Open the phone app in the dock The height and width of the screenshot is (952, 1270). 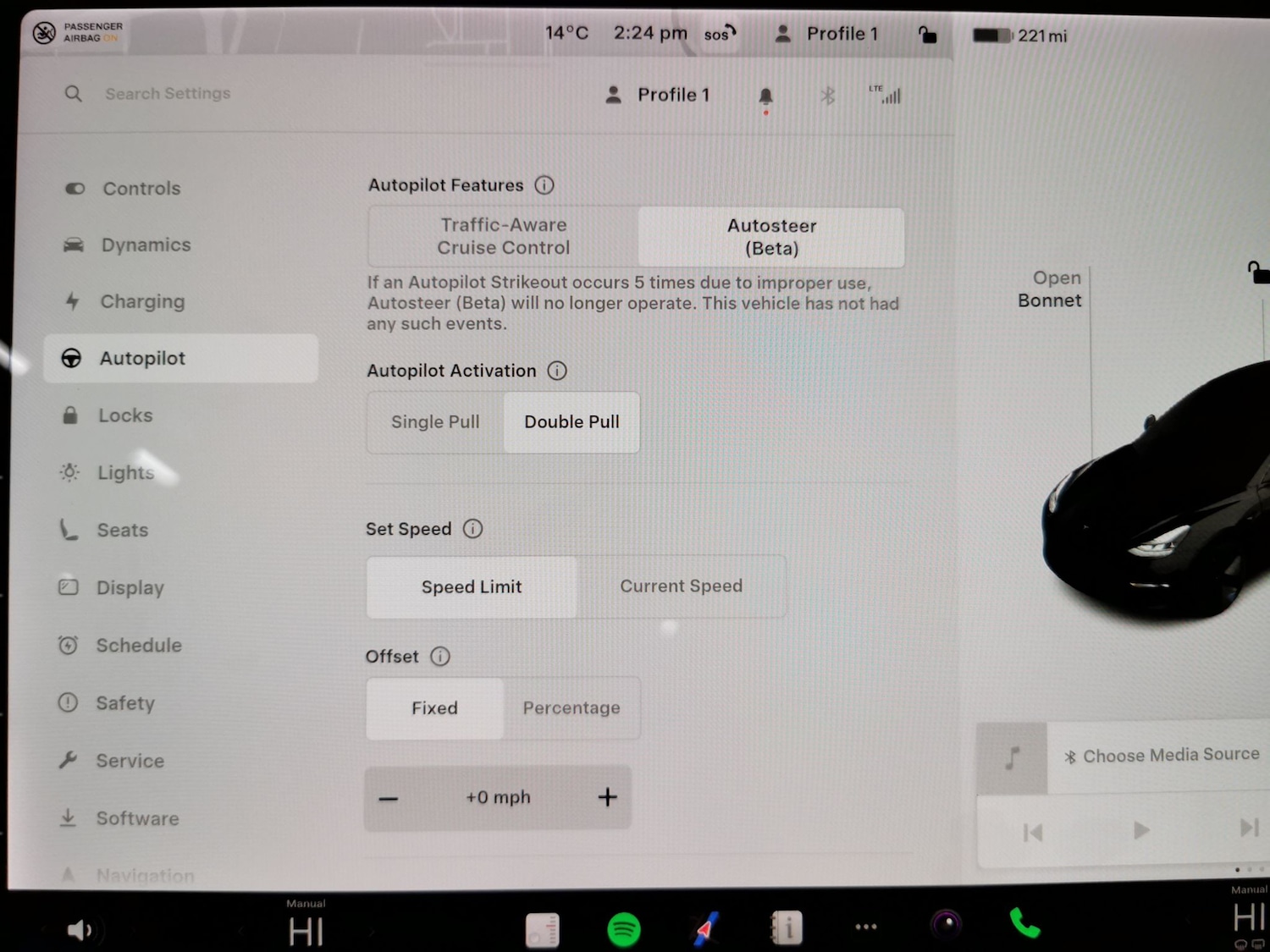[1024, 926]
